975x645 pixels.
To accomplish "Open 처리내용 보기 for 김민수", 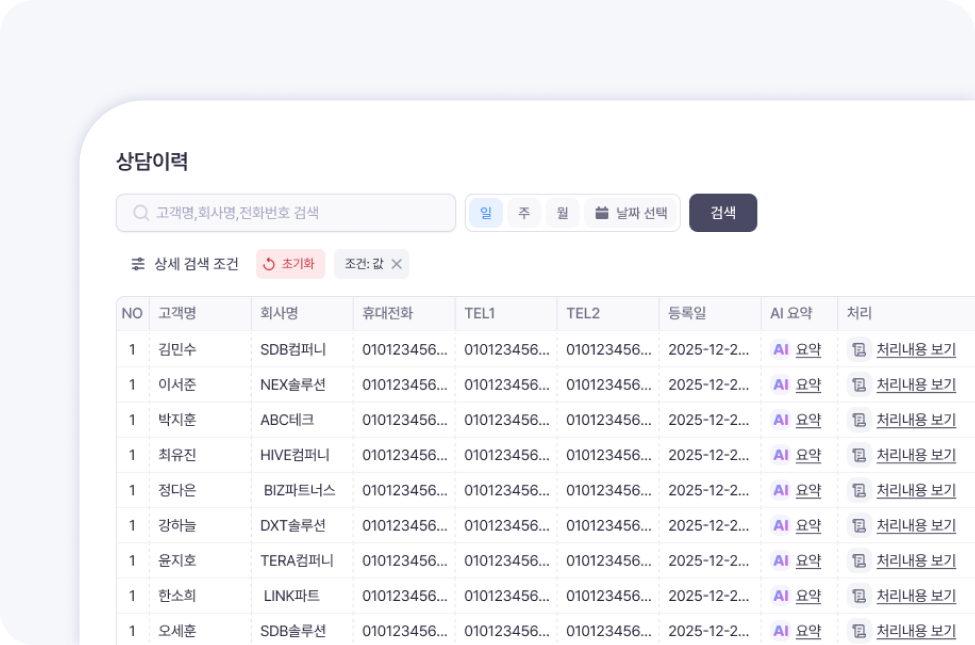I will 916,350.
